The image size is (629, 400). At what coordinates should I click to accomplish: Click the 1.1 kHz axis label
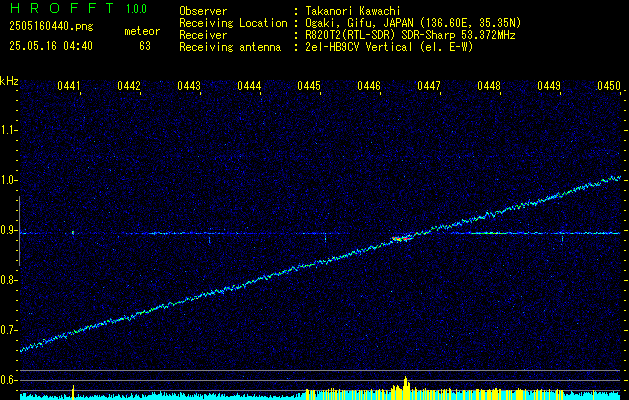8,130
